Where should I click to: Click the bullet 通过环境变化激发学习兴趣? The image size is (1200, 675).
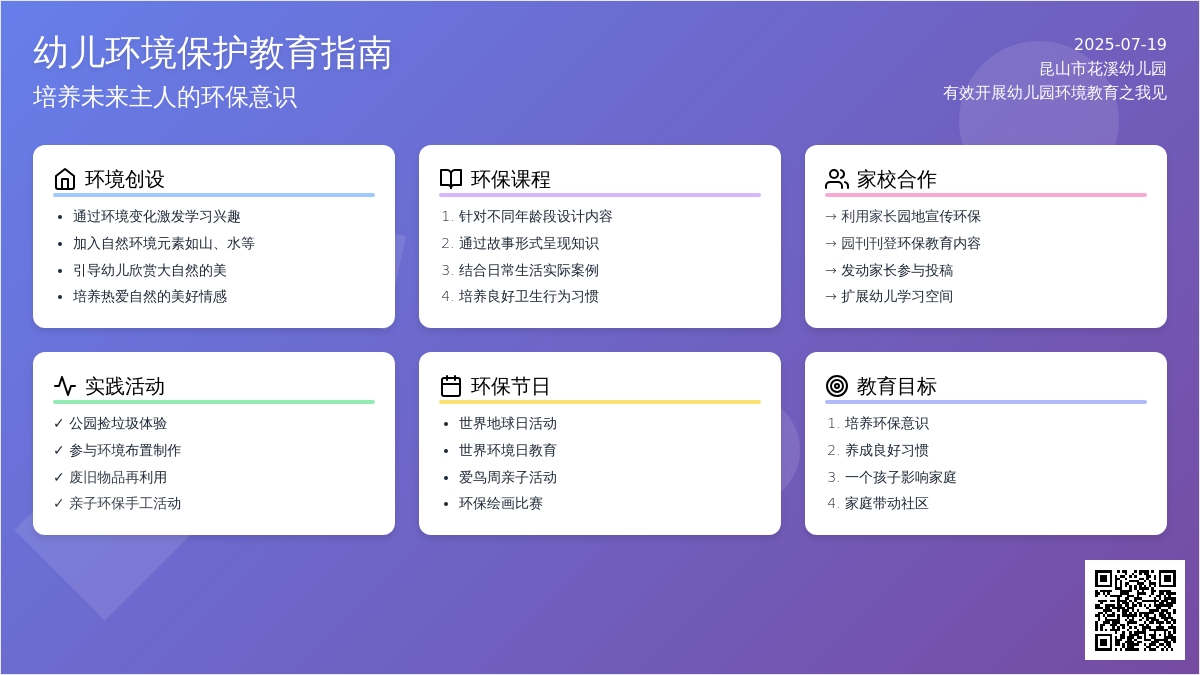point(157,216)
